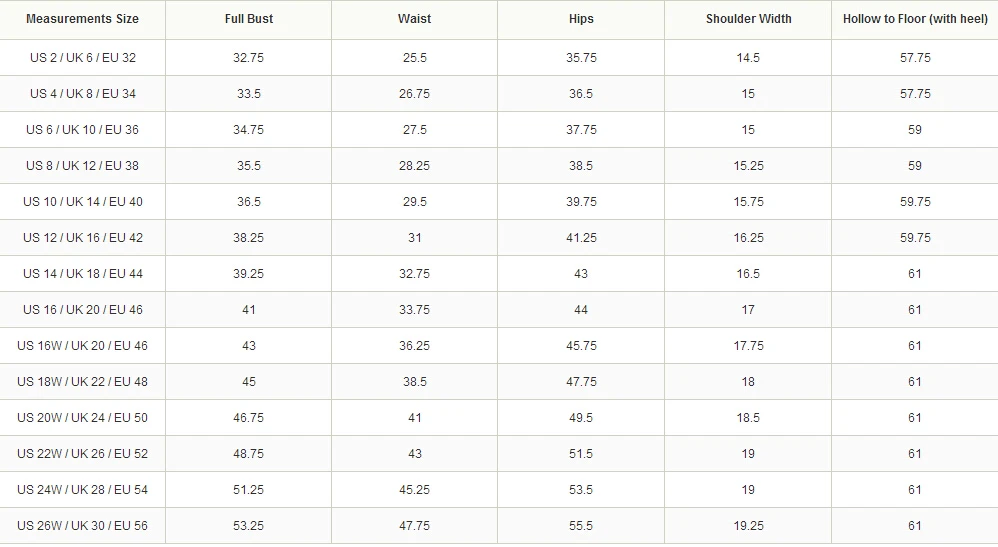Click the Waist column header
The width and height of the screenshot is (998, 547).
(414, 19)
